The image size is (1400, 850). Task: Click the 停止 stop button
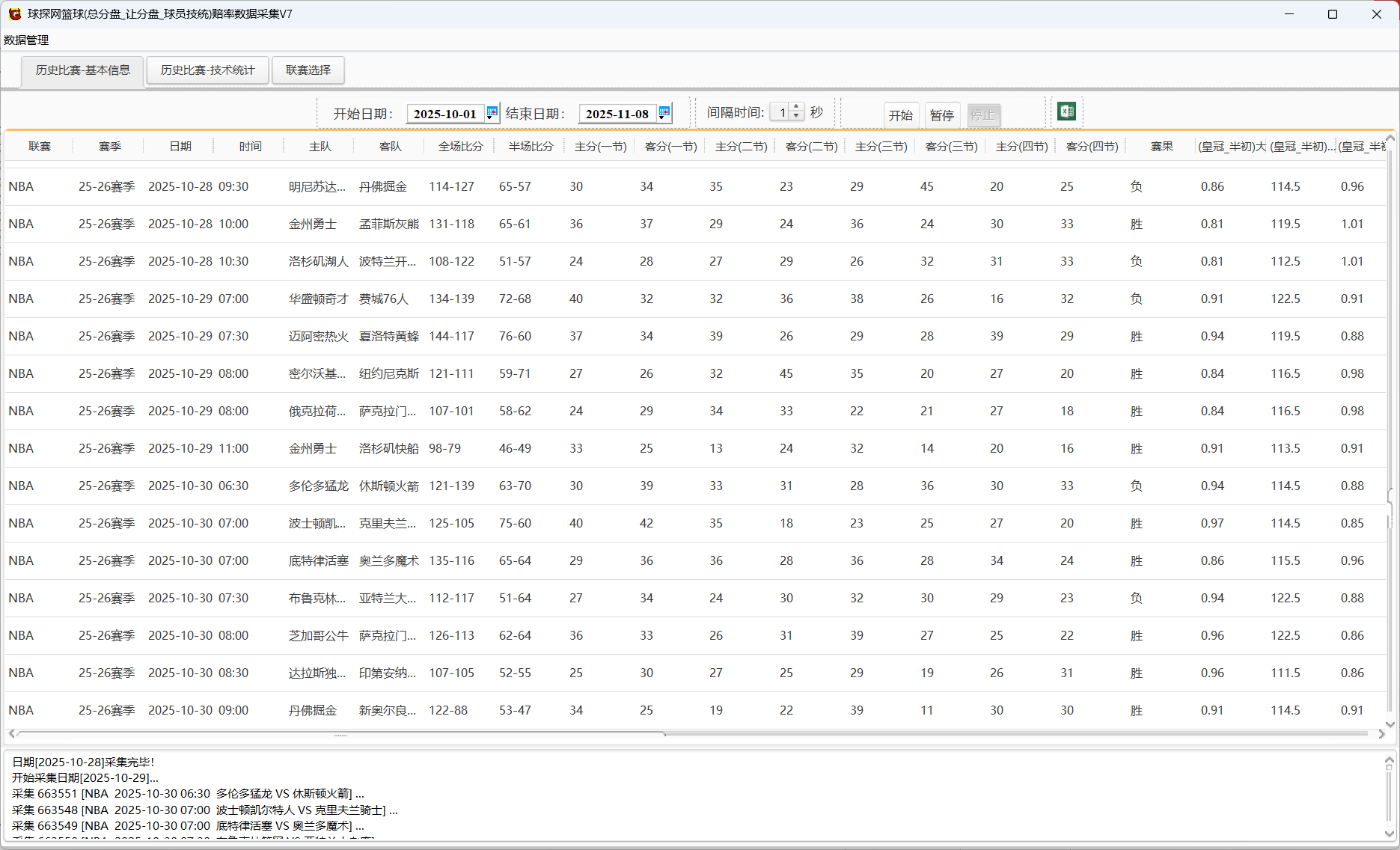(x=983, y=115)
